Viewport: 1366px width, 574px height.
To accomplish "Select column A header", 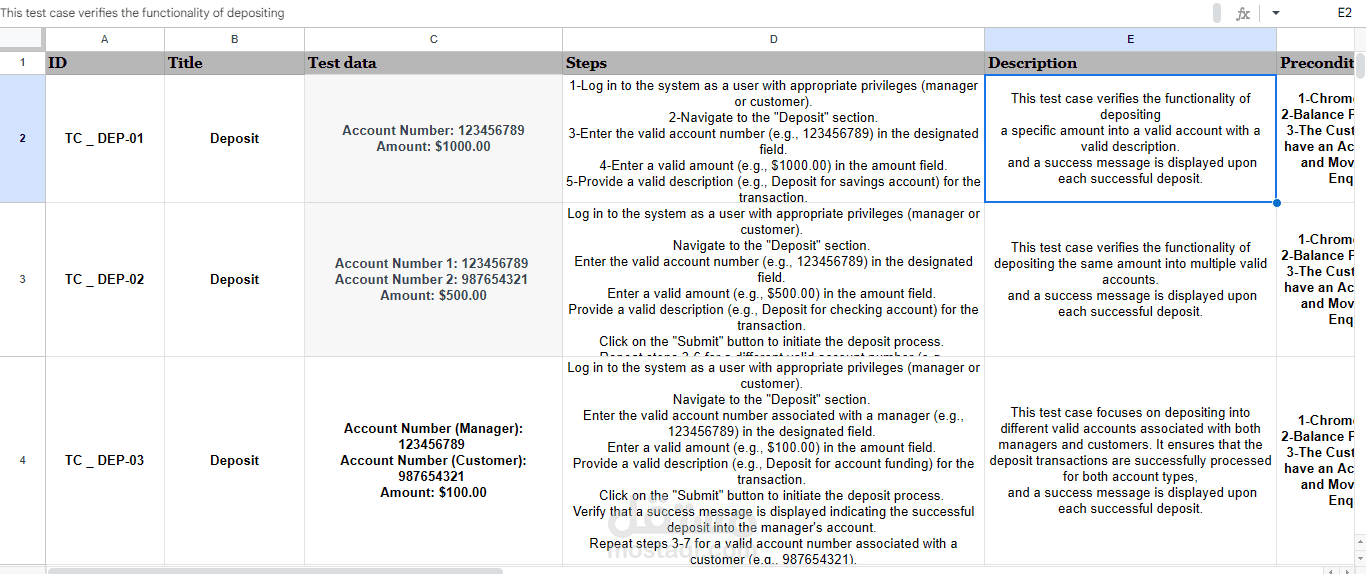I will 105,39.
